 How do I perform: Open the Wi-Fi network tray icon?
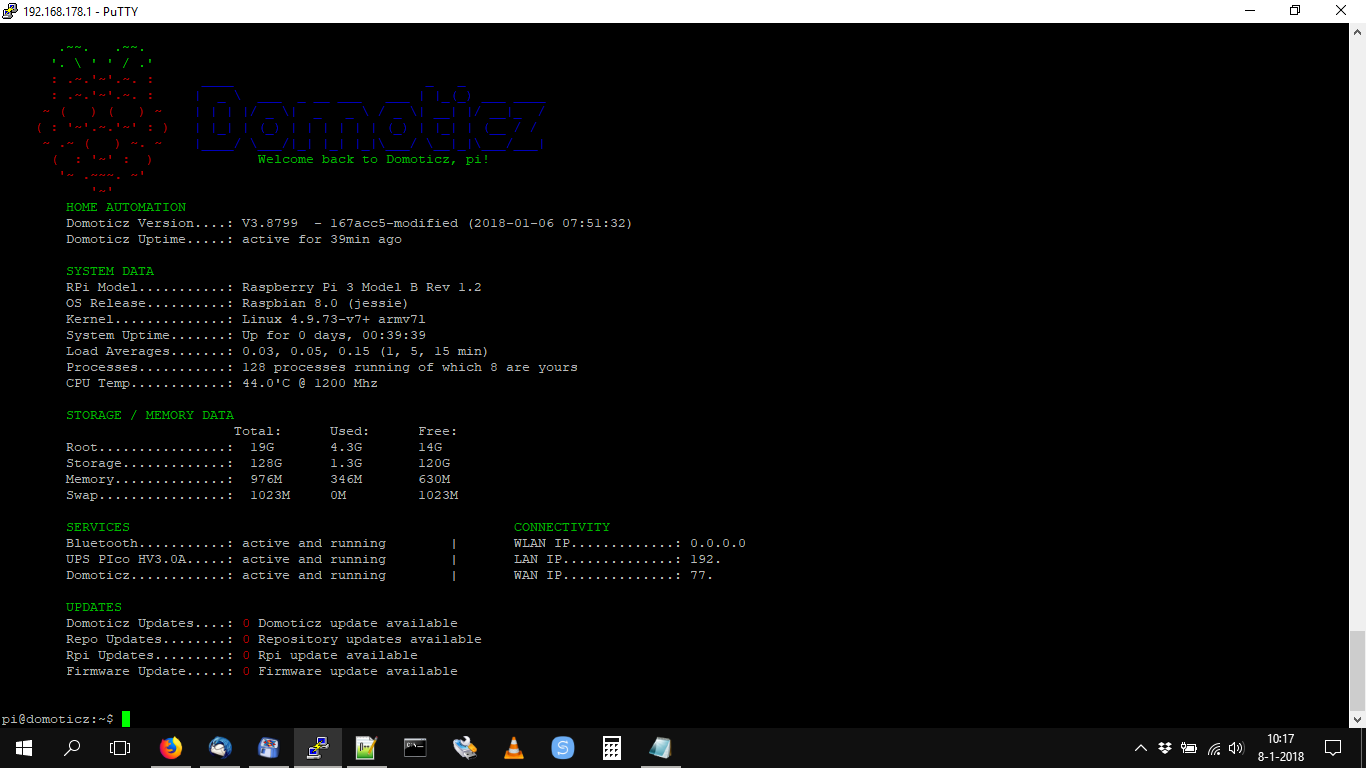(1214, 748)
